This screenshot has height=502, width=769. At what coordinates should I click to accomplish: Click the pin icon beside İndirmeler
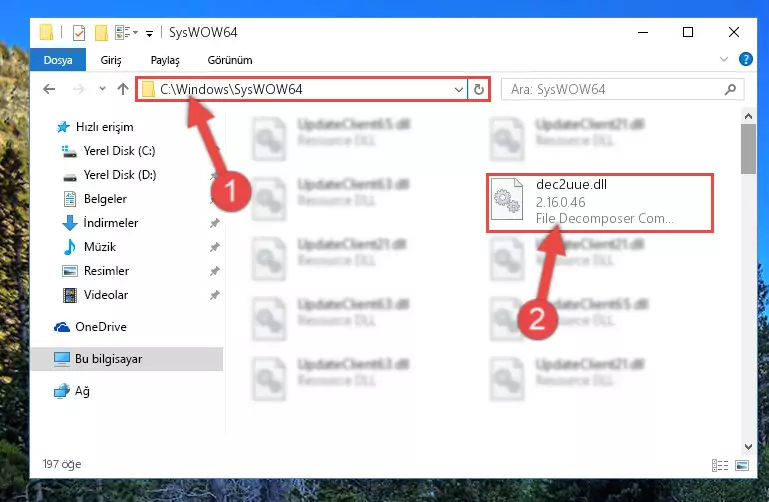coord(214,223)
